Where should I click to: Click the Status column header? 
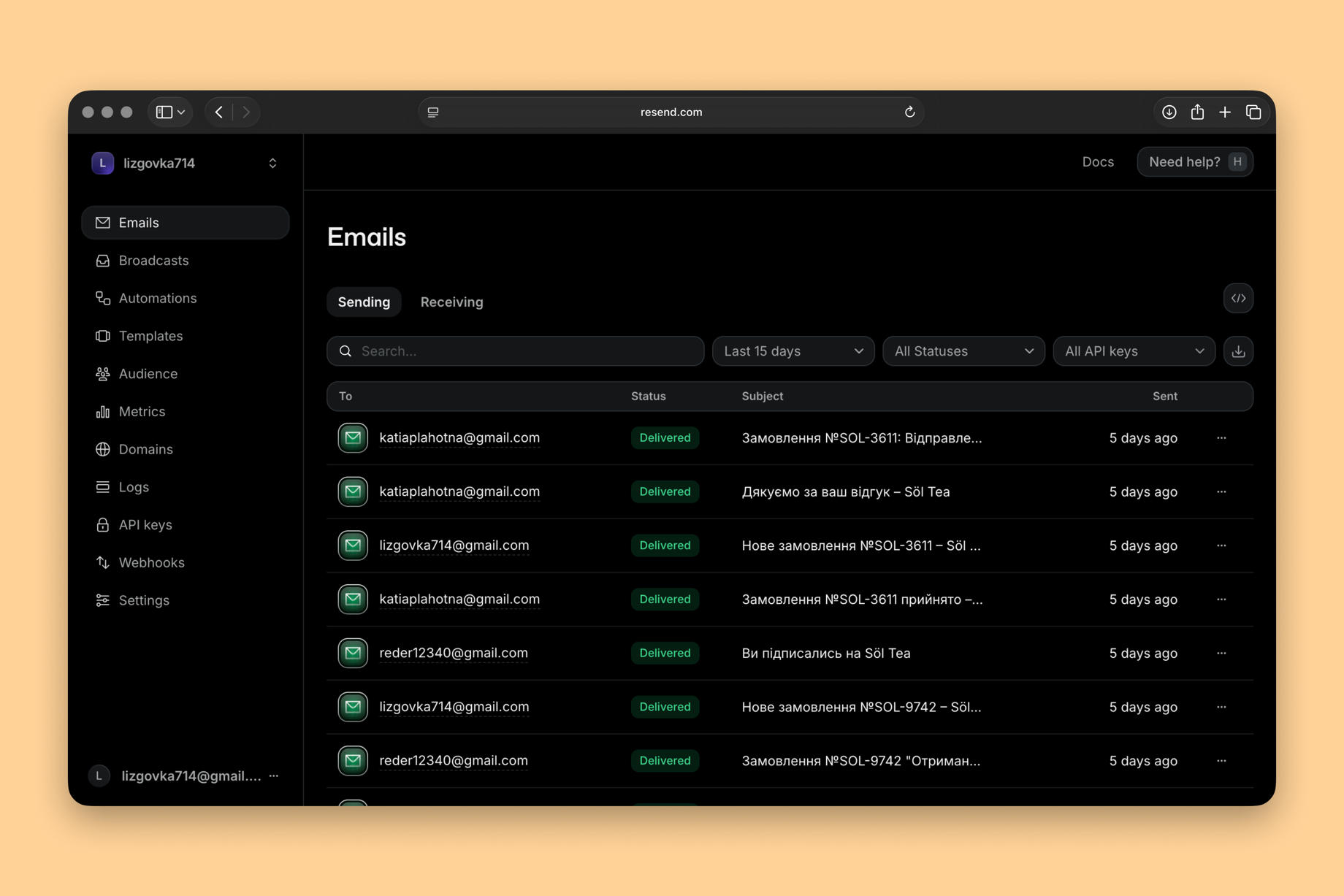click(x=649, y=396)
